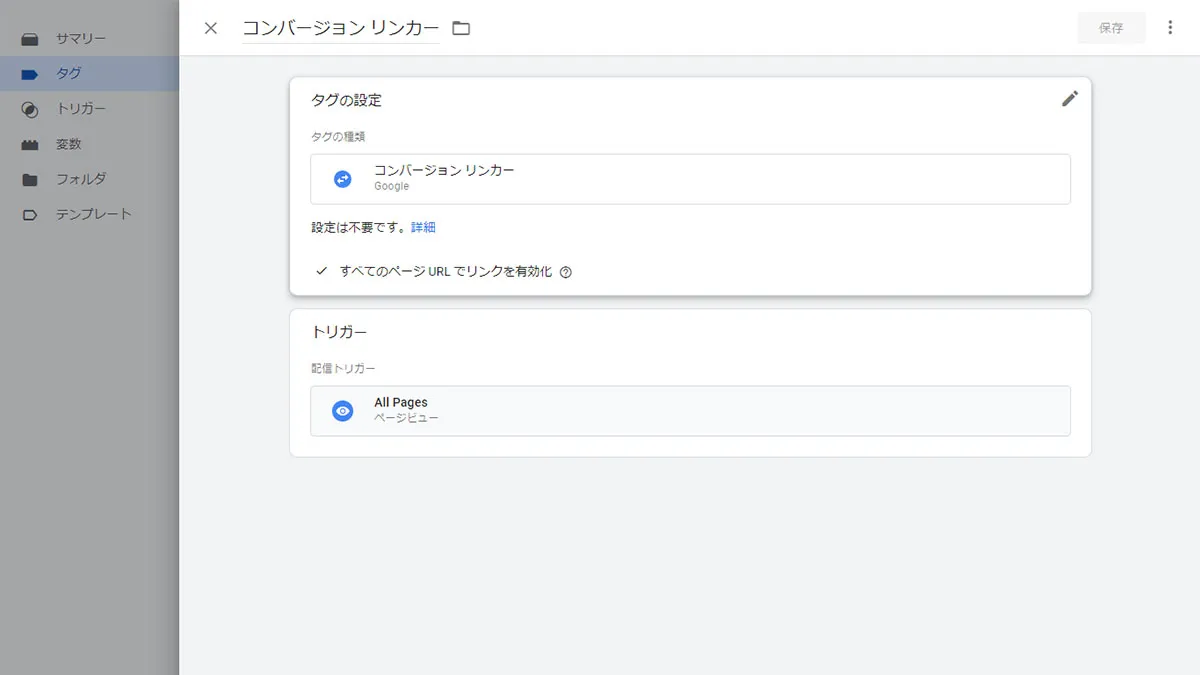Image resolution: width=1200 pixels, height=675 pixels.
Task: Click the 保存 save button
Action: 1111,28
